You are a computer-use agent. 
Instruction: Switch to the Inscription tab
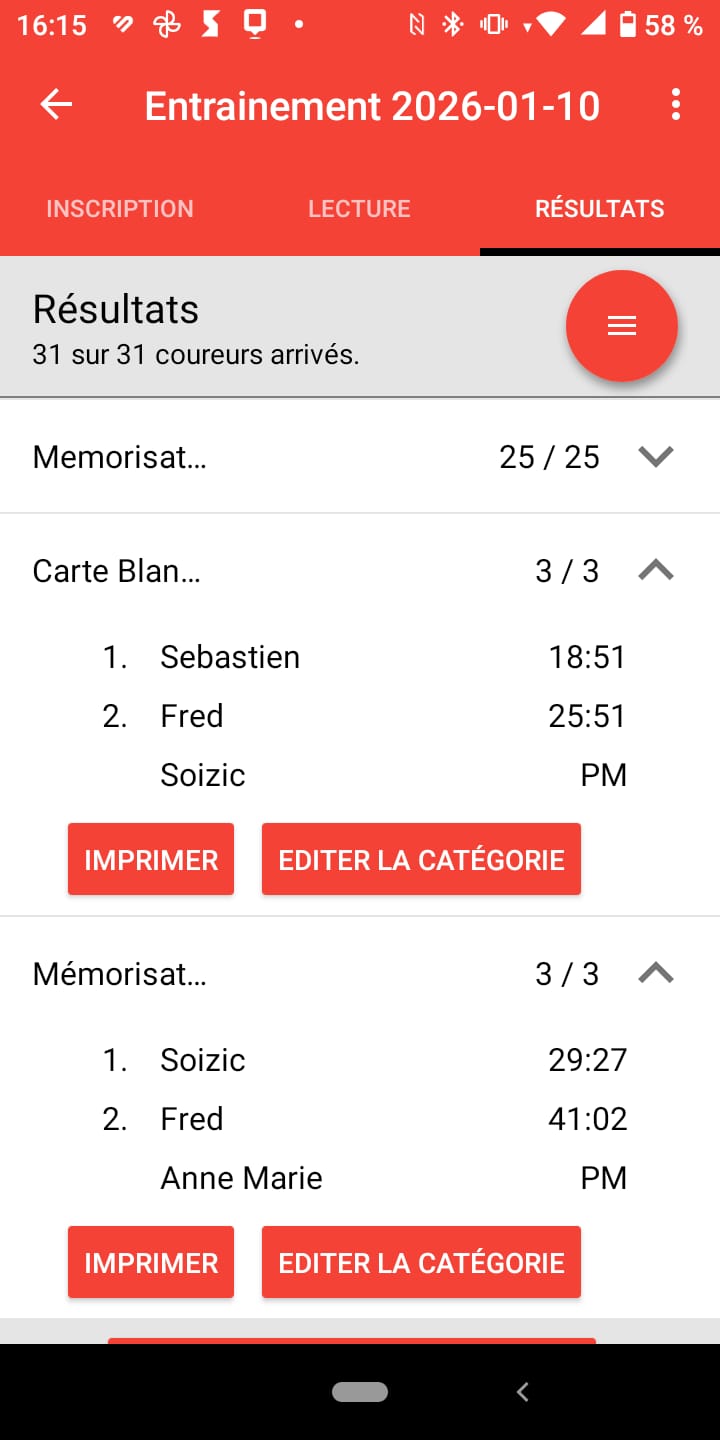tap(120, 209)
